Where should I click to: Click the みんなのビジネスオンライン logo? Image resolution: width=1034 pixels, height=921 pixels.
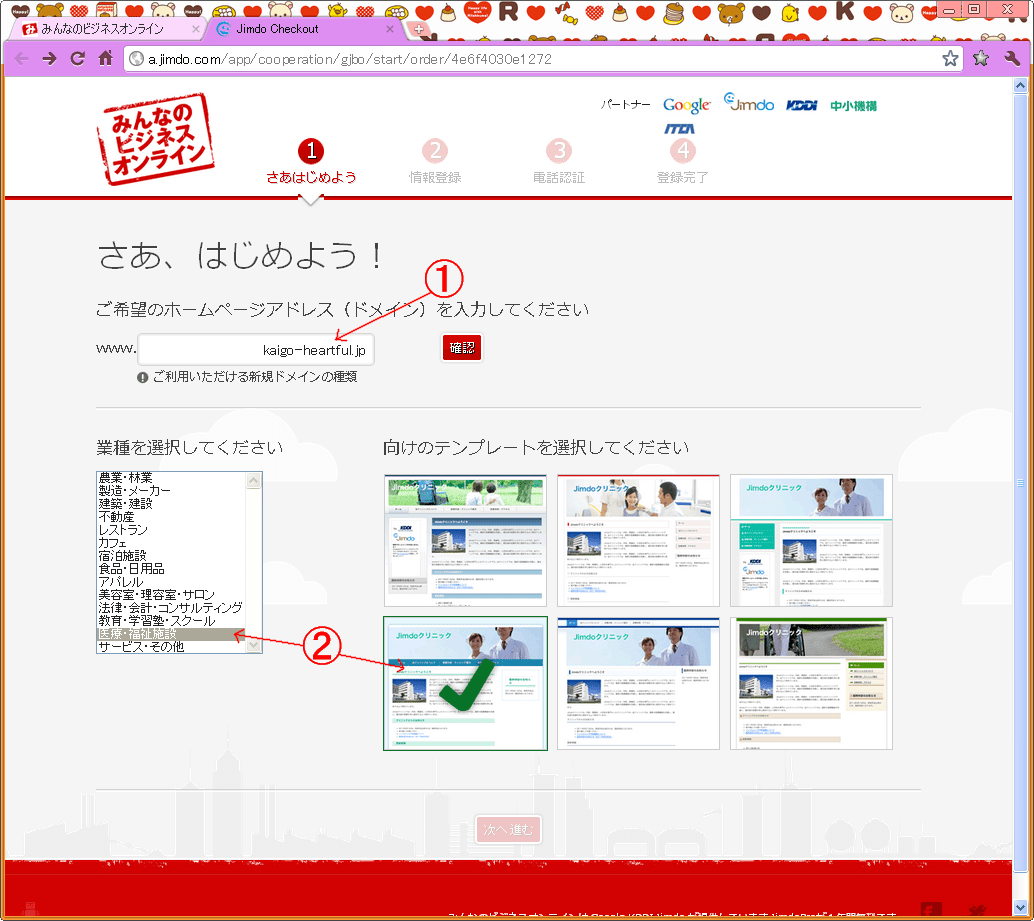coord(156,139)
